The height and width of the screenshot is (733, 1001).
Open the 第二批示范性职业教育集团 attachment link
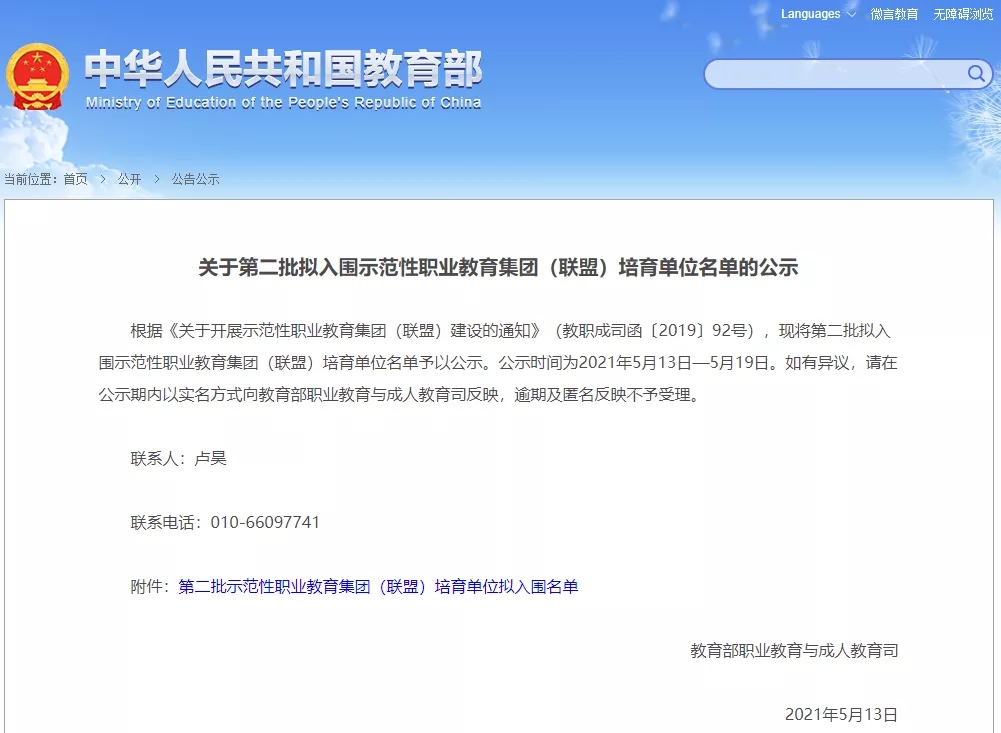378,586
